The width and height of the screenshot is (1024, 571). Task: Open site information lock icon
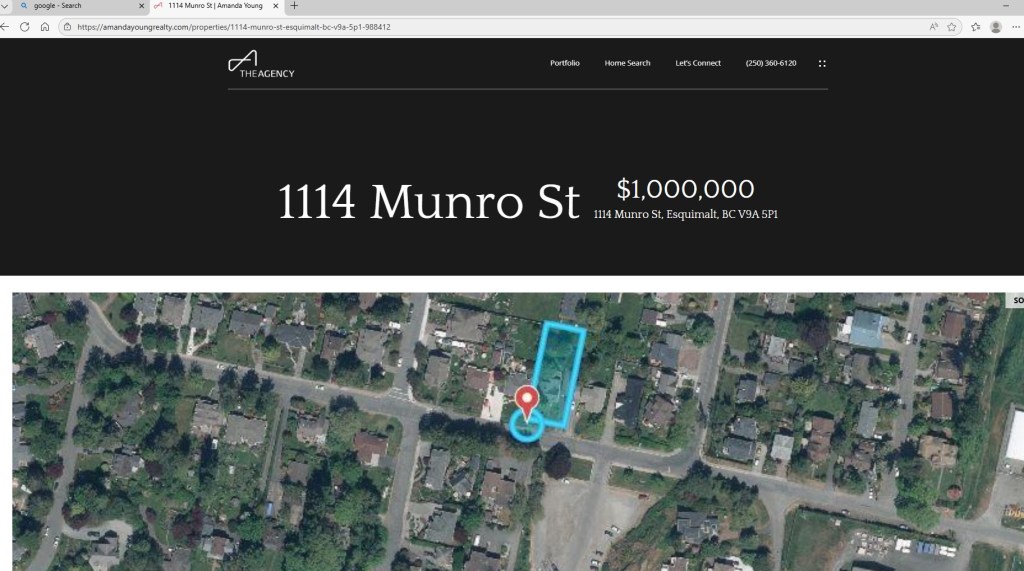(67, 27)
